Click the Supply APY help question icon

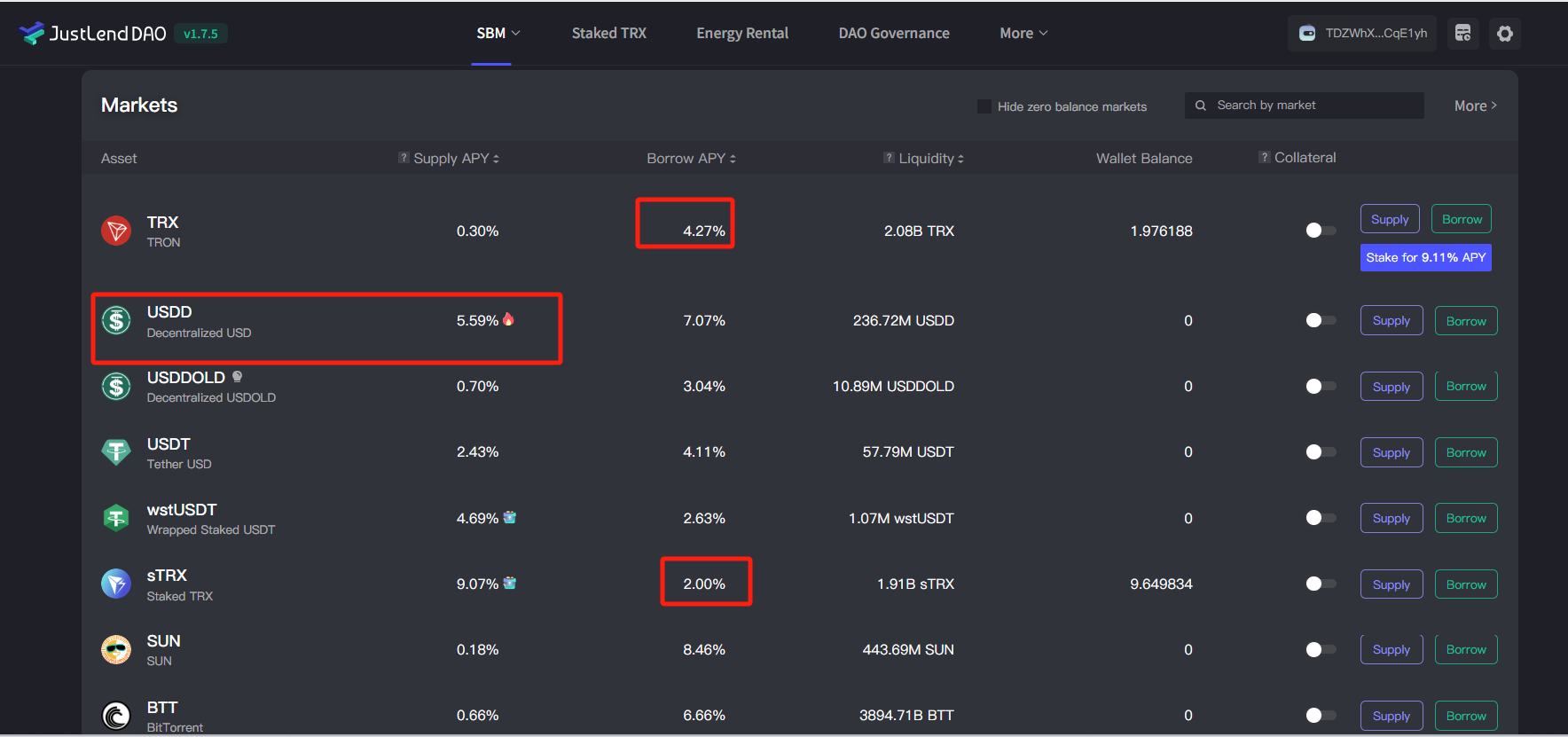[404, 158]
